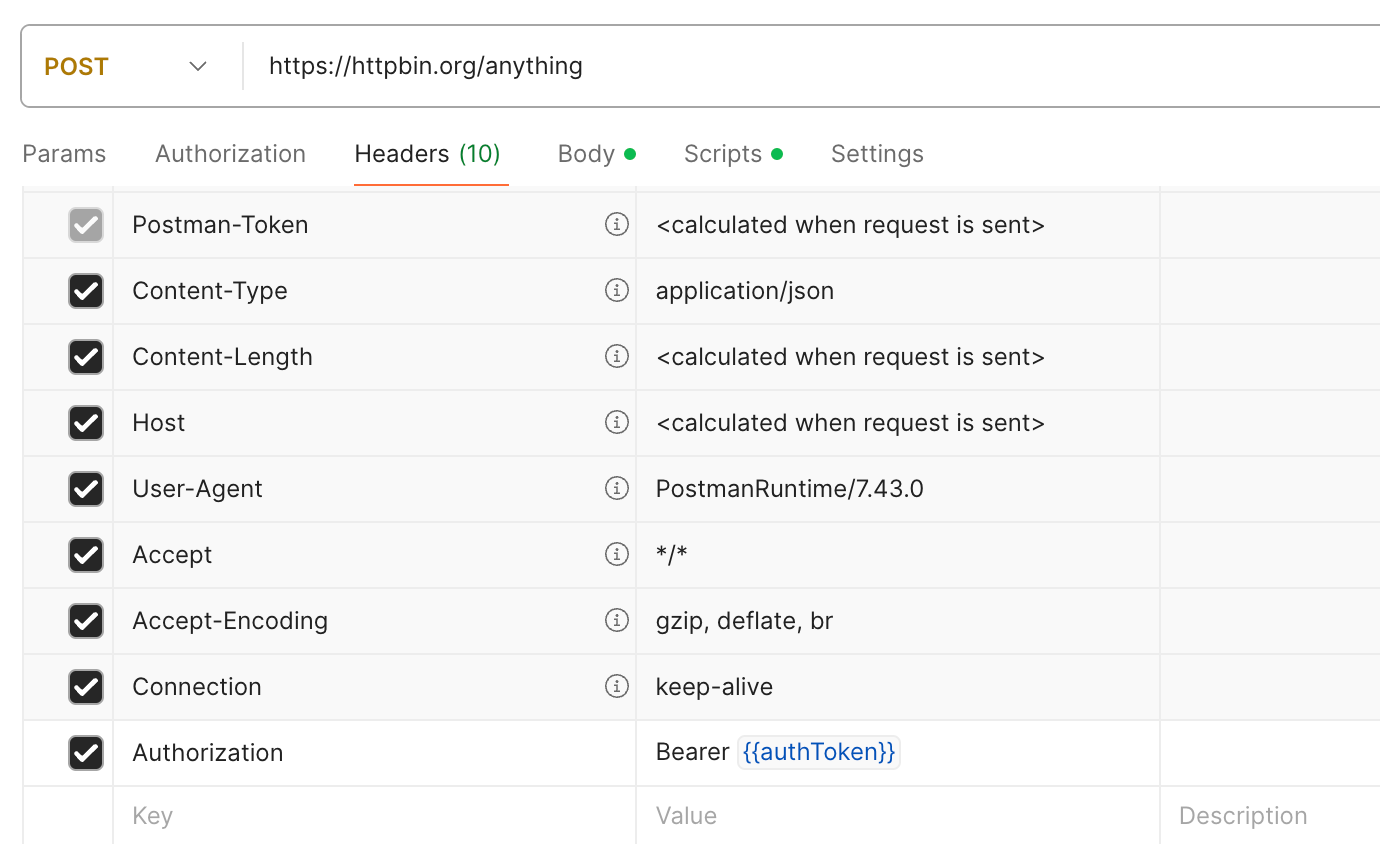Show info for Content-Length header
This screenshot has height=844, width=1380.
[x=617, y=356]
